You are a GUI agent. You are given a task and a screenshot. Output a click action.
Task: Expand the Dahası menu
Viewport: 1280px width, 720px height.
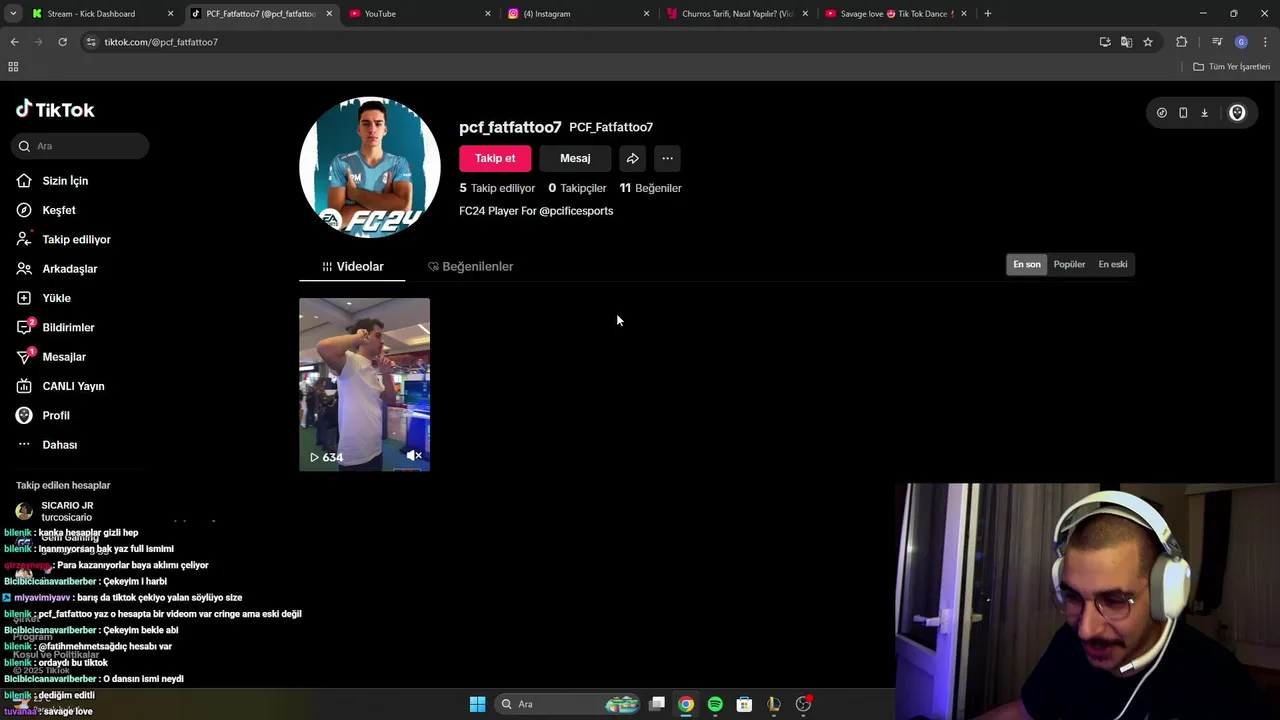click(x=59, y=445)
